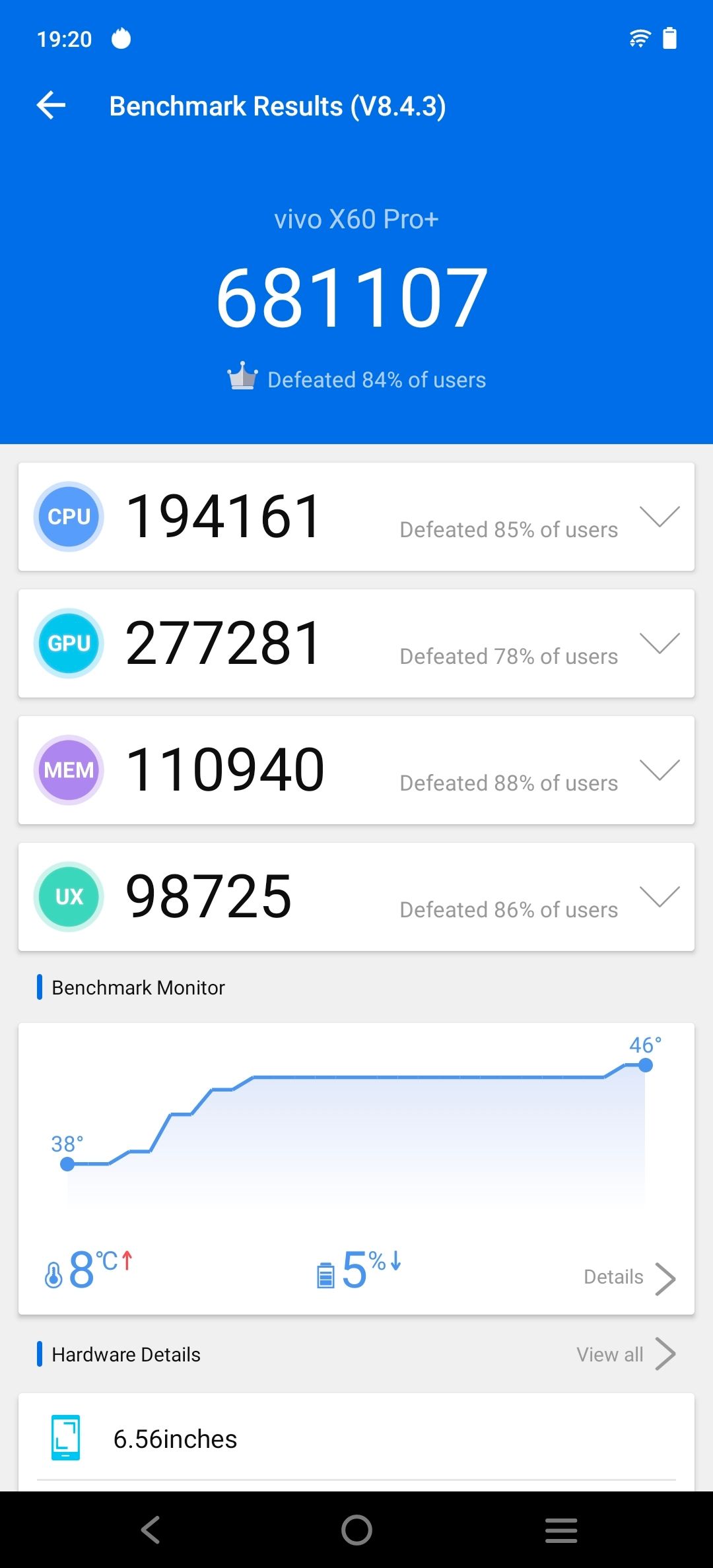Image resolution: width=713 pixels, height=1568 pixels.
Task: Tap the battery status bar icon
Action: point(669,38)
